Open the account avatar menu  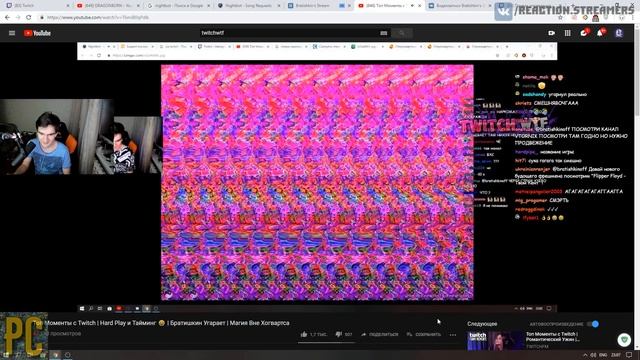click(619, 33)
